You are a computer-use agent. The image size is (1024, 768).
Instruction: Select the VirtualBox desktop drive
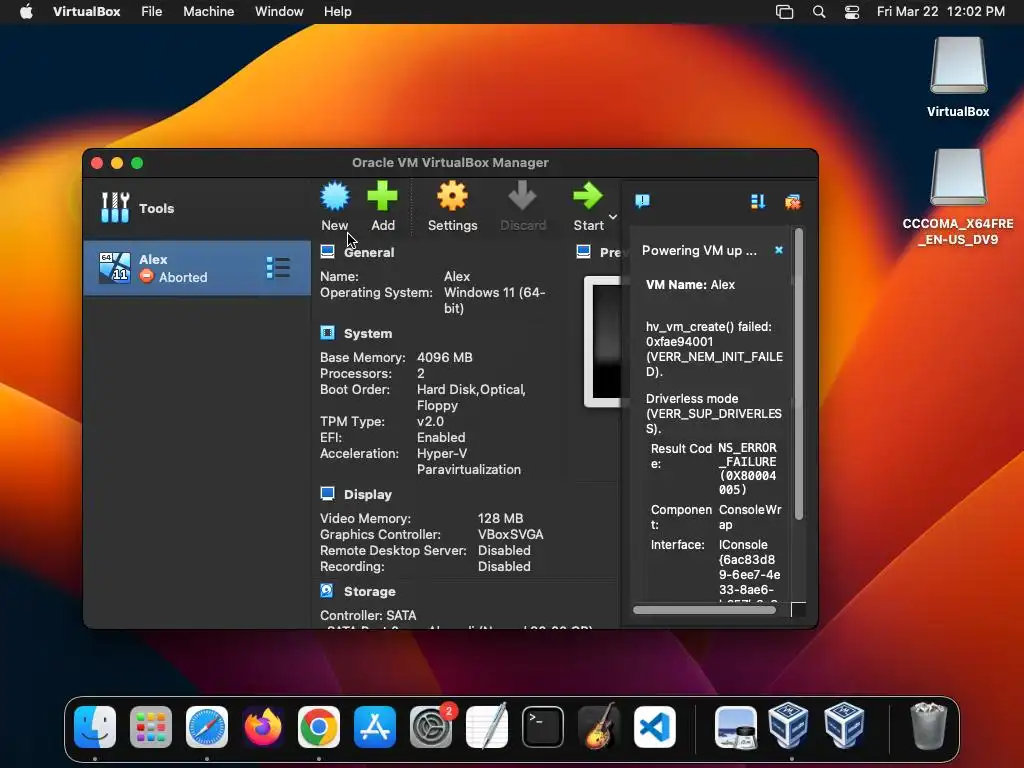958,77
